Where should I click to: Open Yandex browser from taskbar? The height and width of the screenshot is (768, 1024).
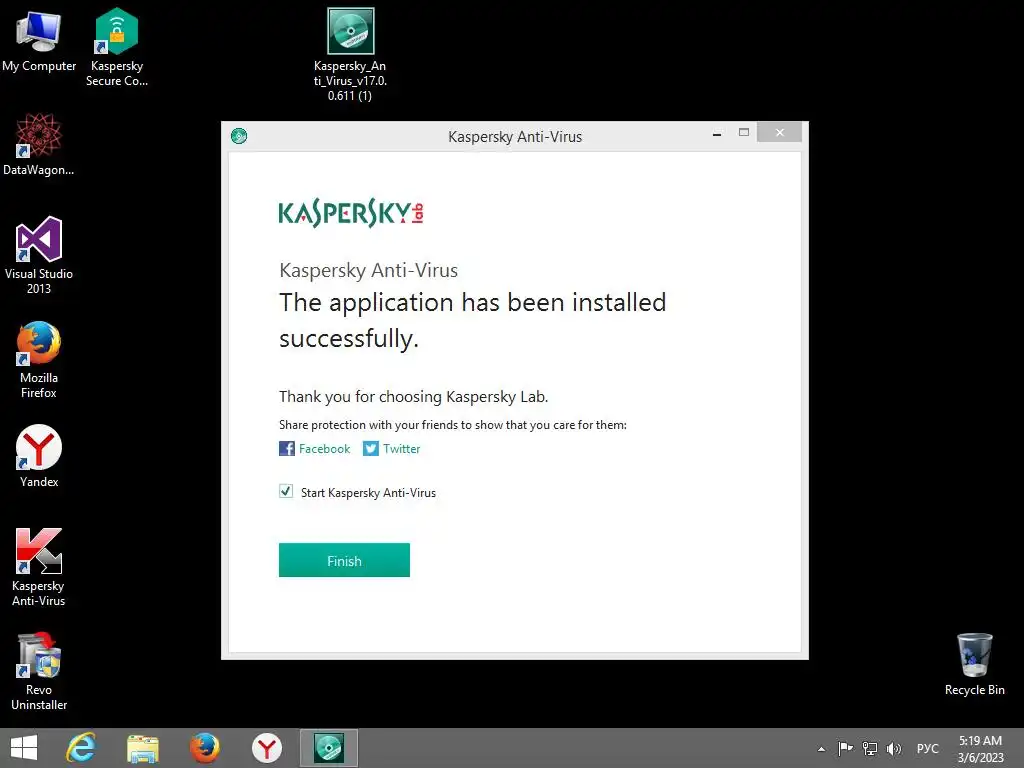coord(266,748)
